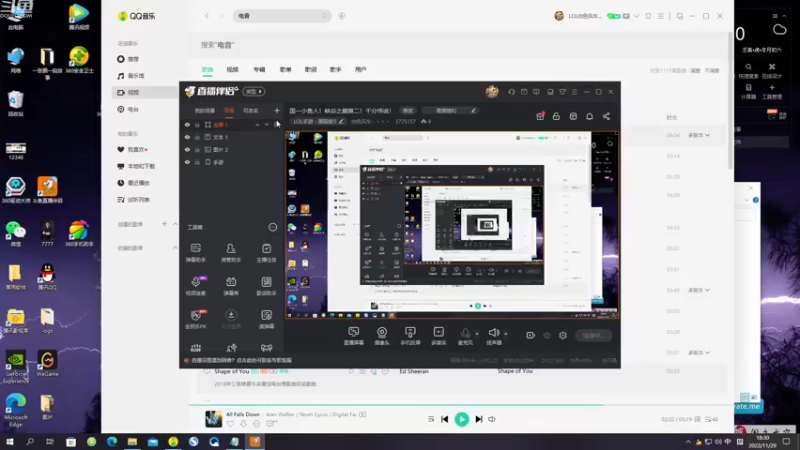Open the 歌词助手 tool in the toolbox
800x450 pixels.
266,286
